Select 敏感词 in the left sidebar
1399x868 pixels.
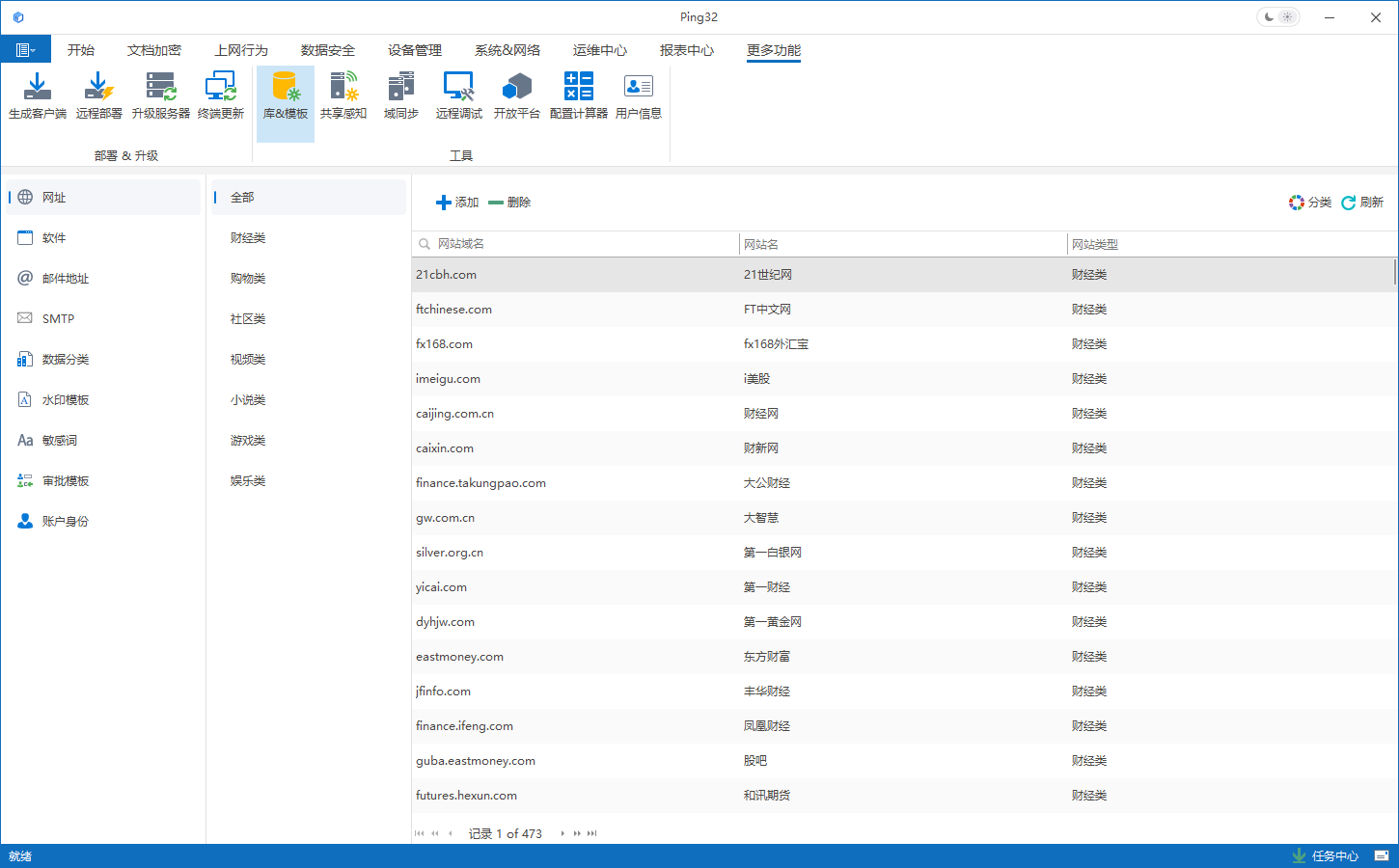click(x=60, y=441)
